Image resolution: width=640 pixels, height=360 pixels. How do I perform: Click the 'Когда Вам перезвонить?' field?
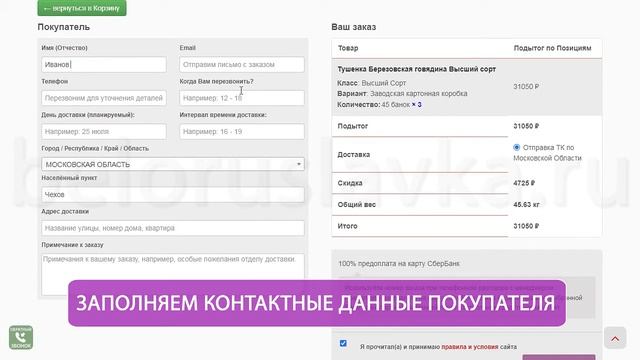(x=242, y=98)
